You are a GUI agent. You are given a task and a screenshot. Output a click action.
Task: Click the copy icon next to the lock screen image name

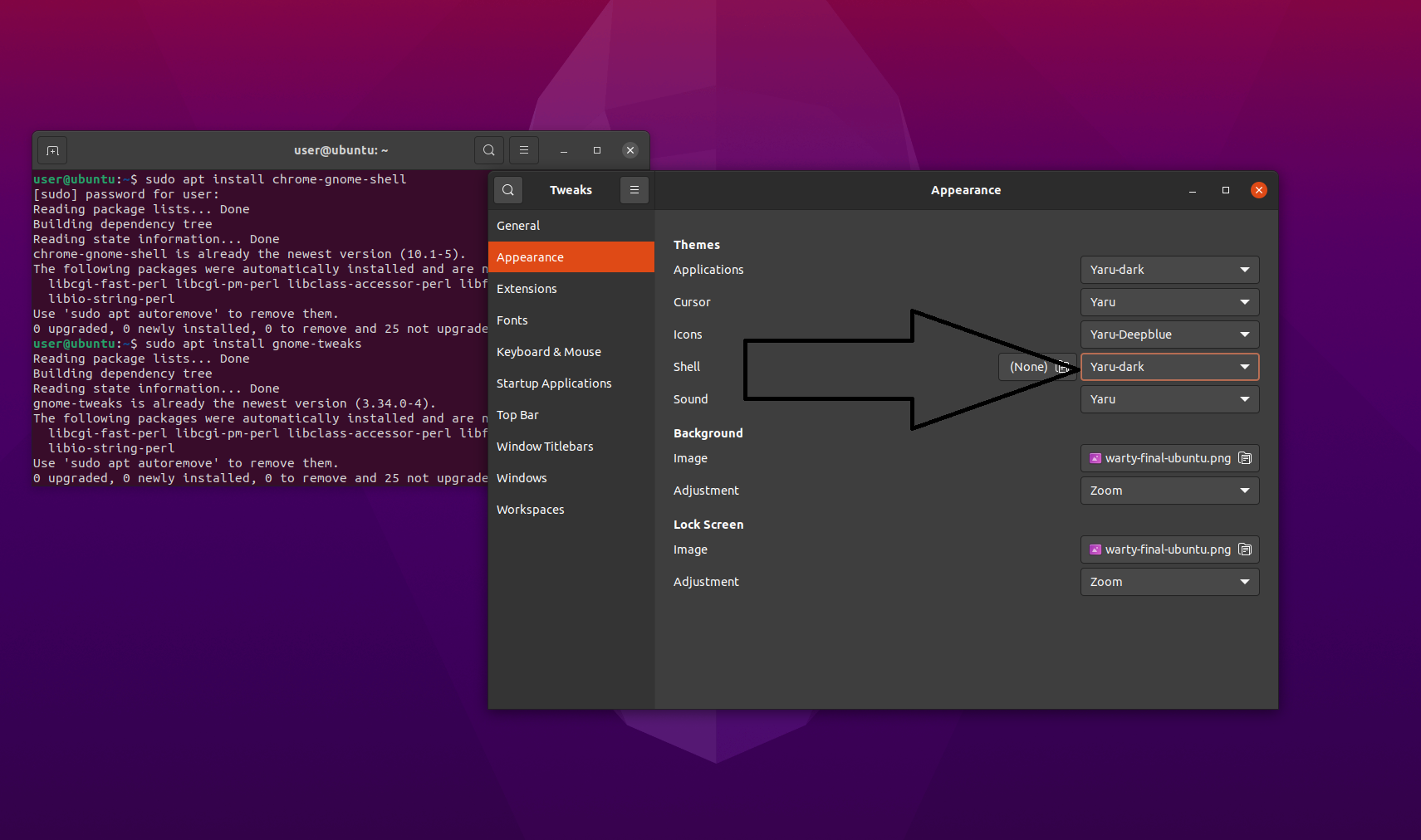1245,549
